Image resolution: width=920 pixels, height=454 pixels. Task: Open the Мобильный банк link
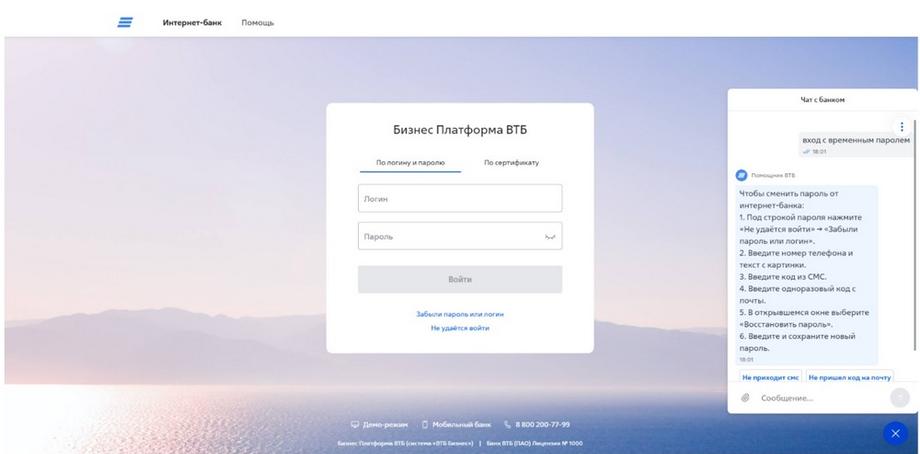tap(462, 424)
